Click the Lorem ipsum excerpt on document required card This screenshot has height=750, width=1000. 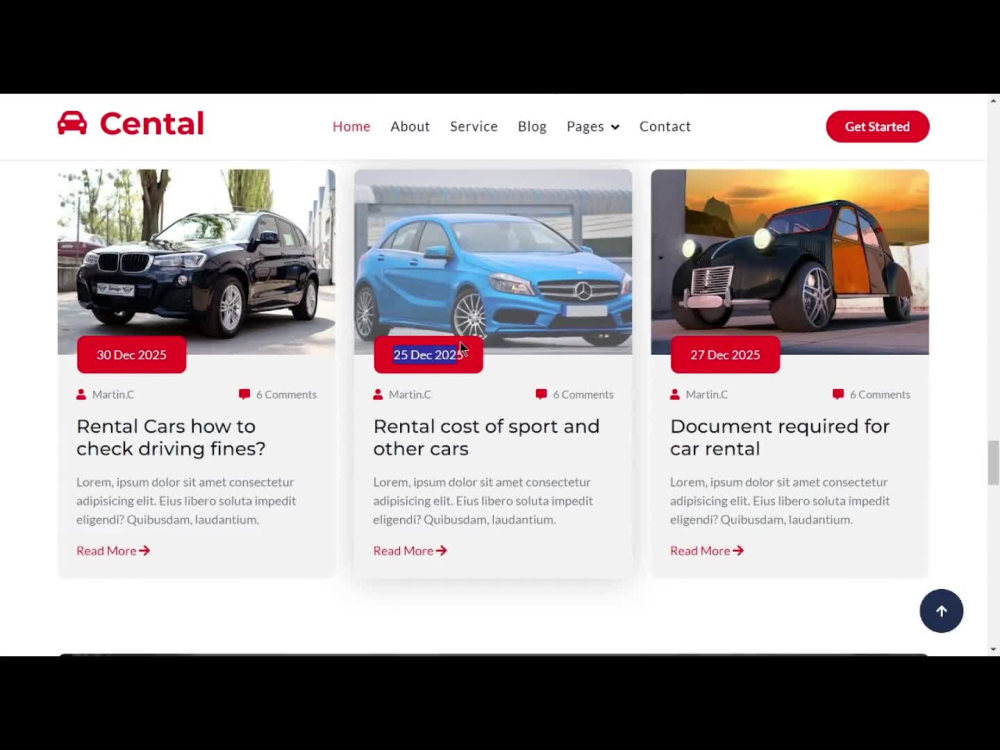pyautogui.click(x=780, y=501)
